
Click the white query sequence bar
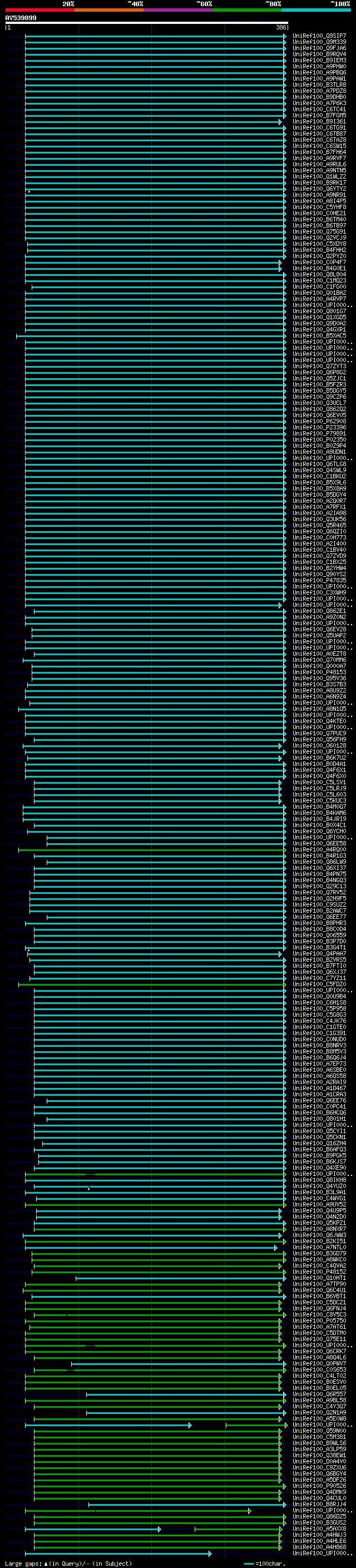[147, 23]
